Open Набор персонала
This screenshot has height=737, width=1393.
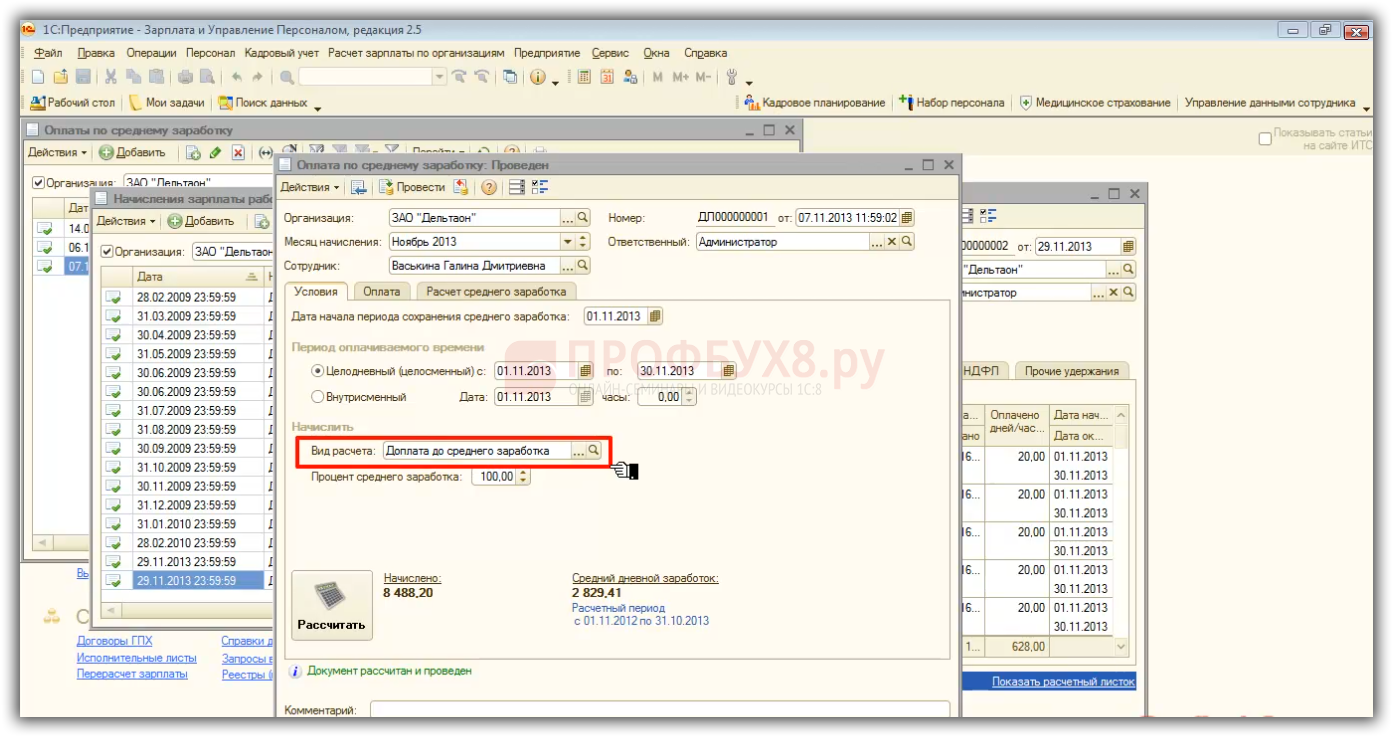click(952, 103)
